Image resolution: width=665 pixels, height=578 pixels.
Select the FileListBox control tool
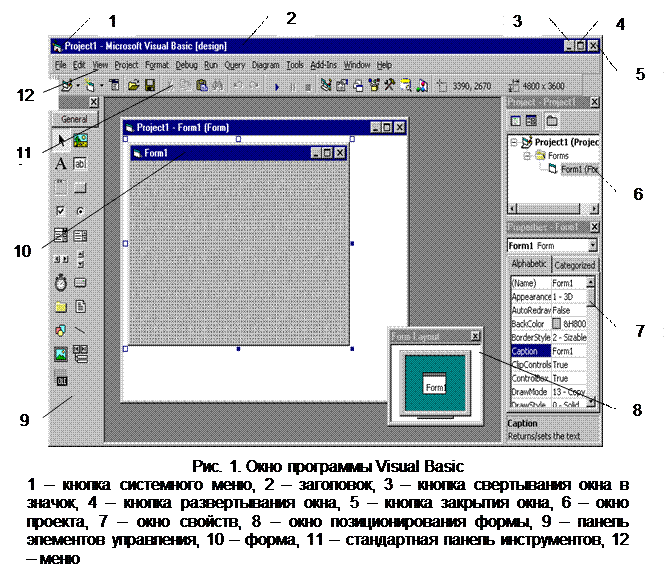click(x=80, y=307)
